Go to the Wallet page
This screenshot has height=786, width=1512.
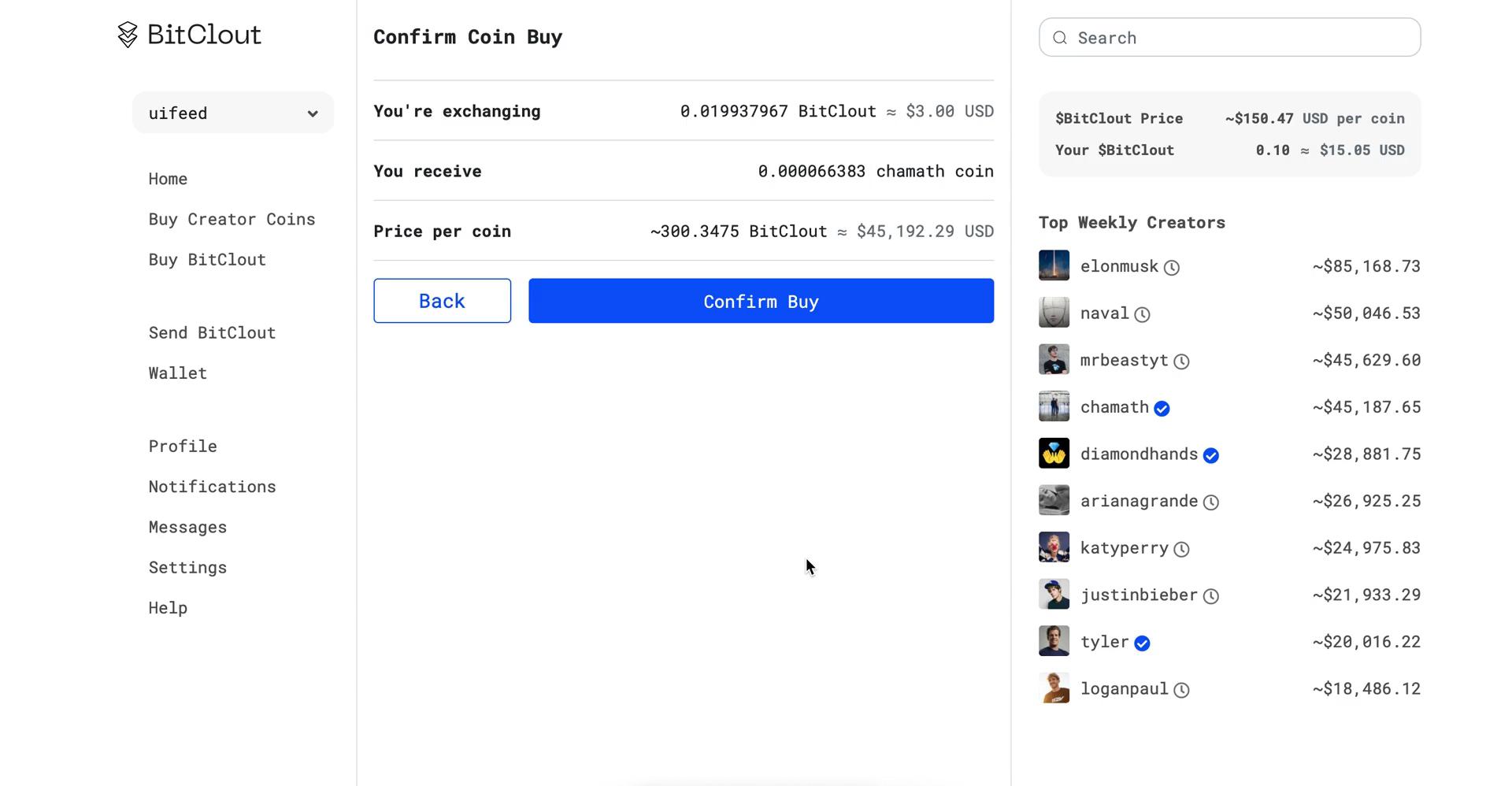click(178, 373)
